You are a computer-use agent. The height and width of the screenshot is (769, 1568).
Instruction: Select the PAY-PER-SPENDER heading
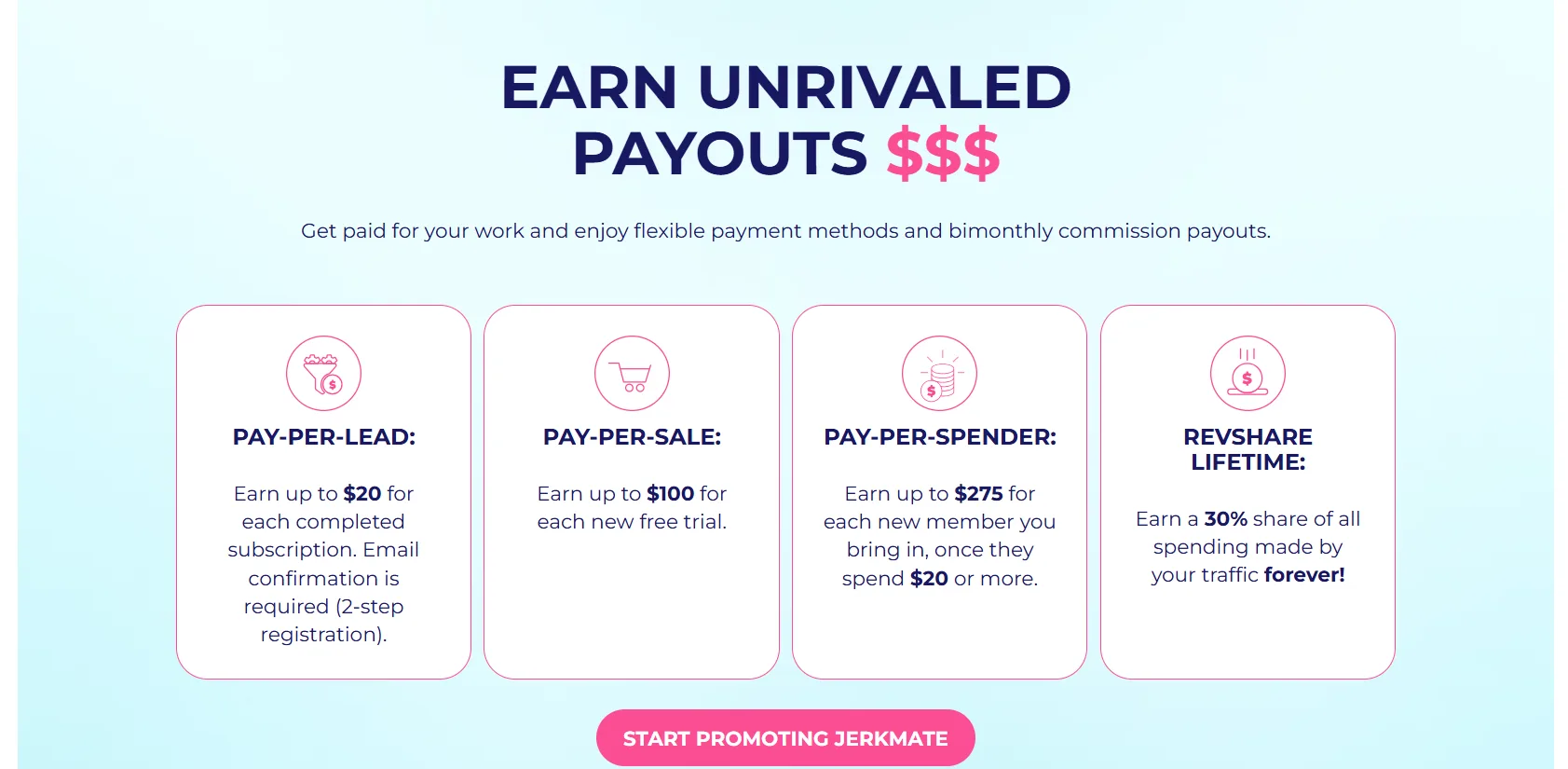pyautogui.click(x=940, y=437)
